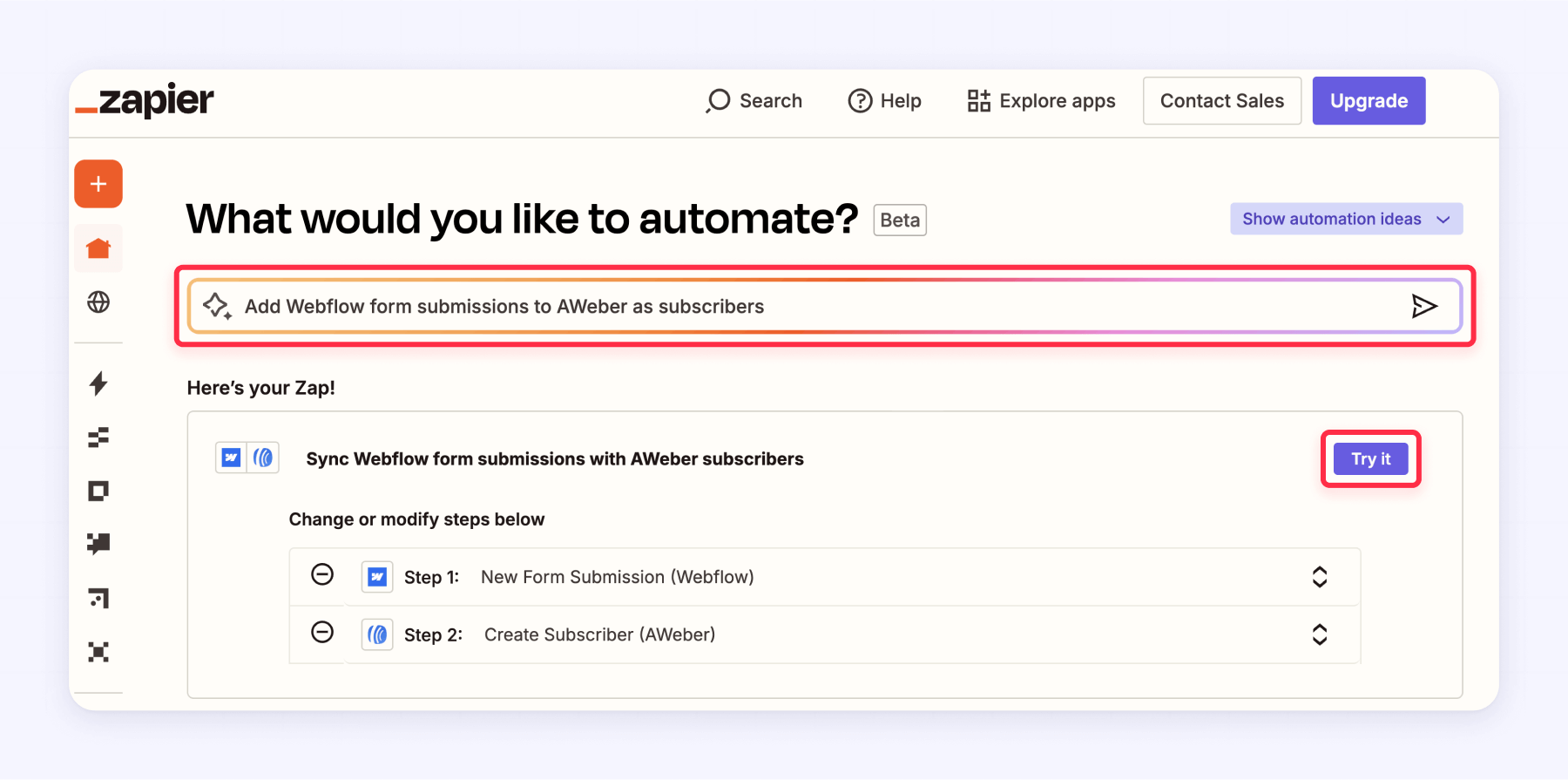Open the Zaps lightning bolt icon
This screenshot has width=1568, height=780.
click(98, 383)
